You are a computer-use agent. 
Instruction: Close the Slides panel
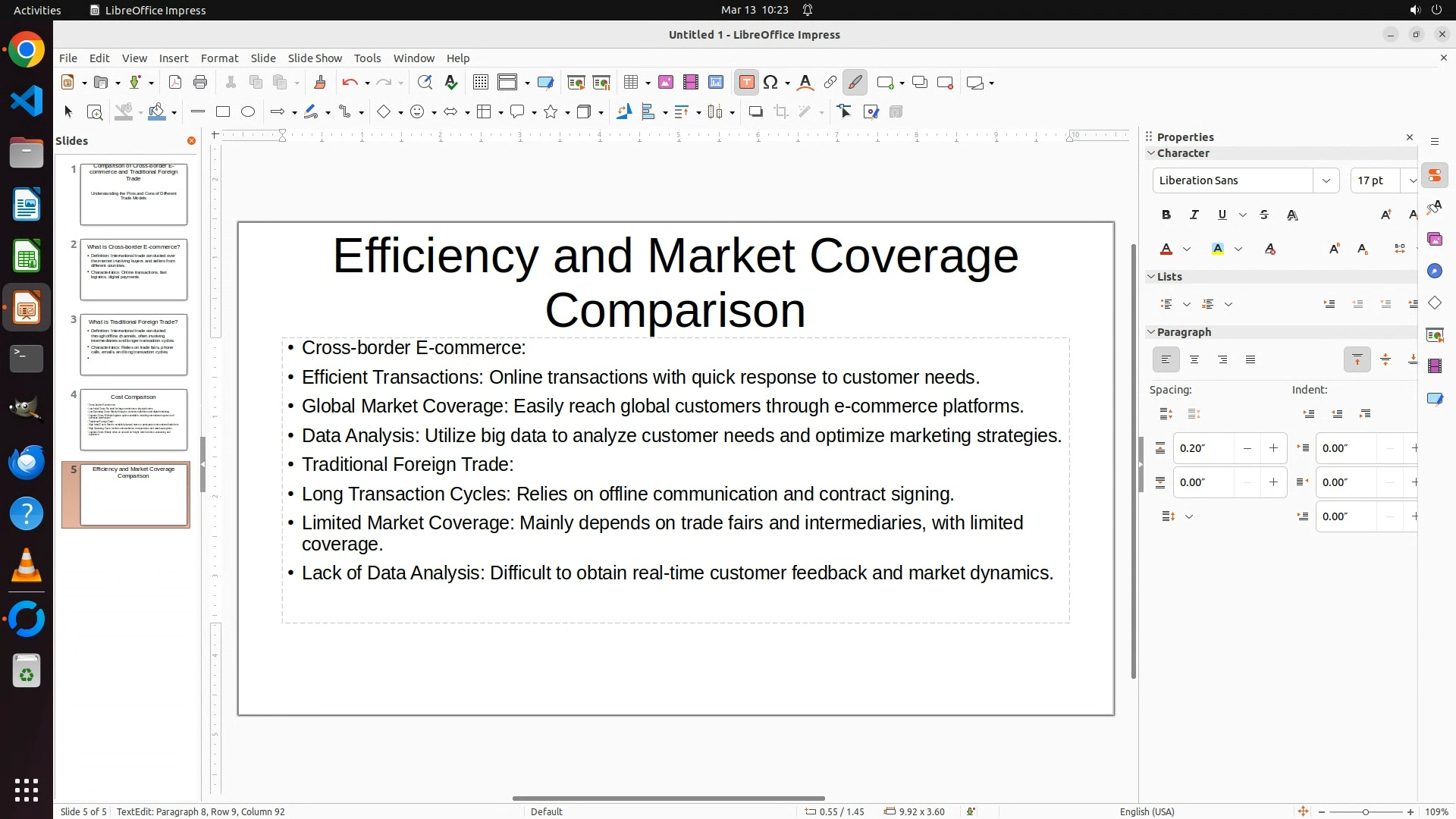(x=191, y=141)
